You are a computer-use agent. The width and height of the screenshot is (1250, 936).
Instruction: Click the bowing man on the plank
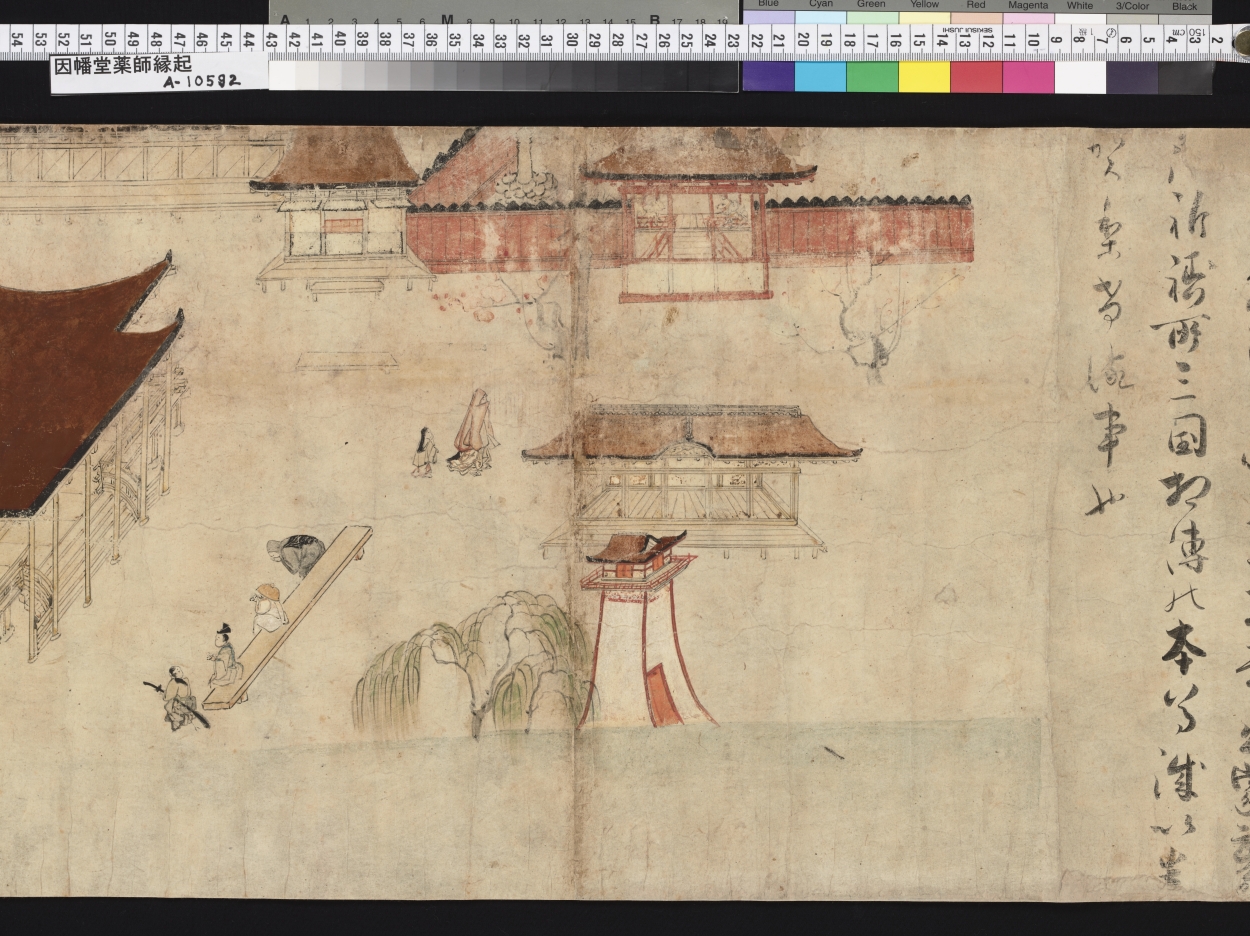coord(296,555)
